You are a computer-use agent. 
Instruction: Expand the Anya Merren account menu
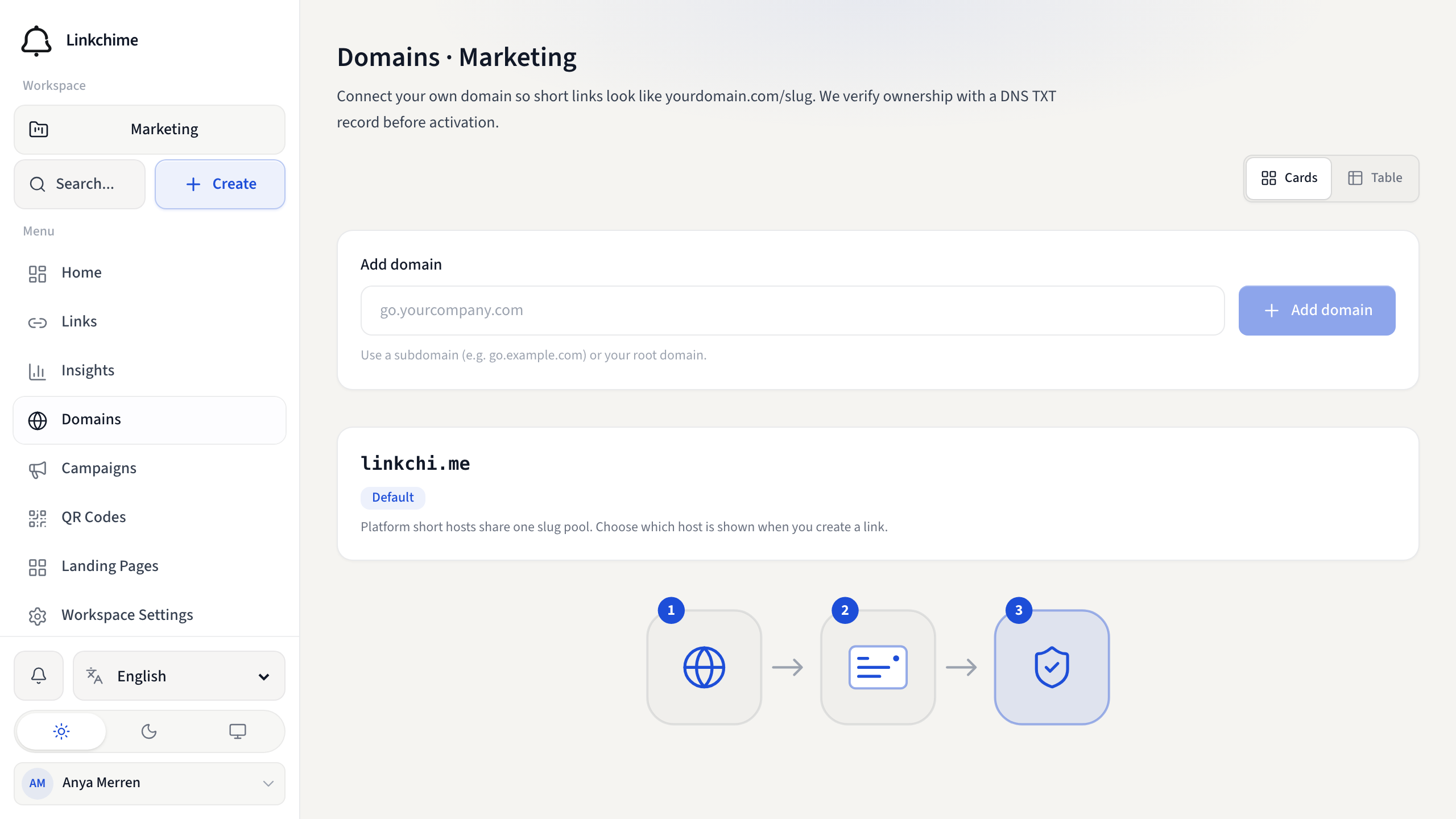click(150, 783)
